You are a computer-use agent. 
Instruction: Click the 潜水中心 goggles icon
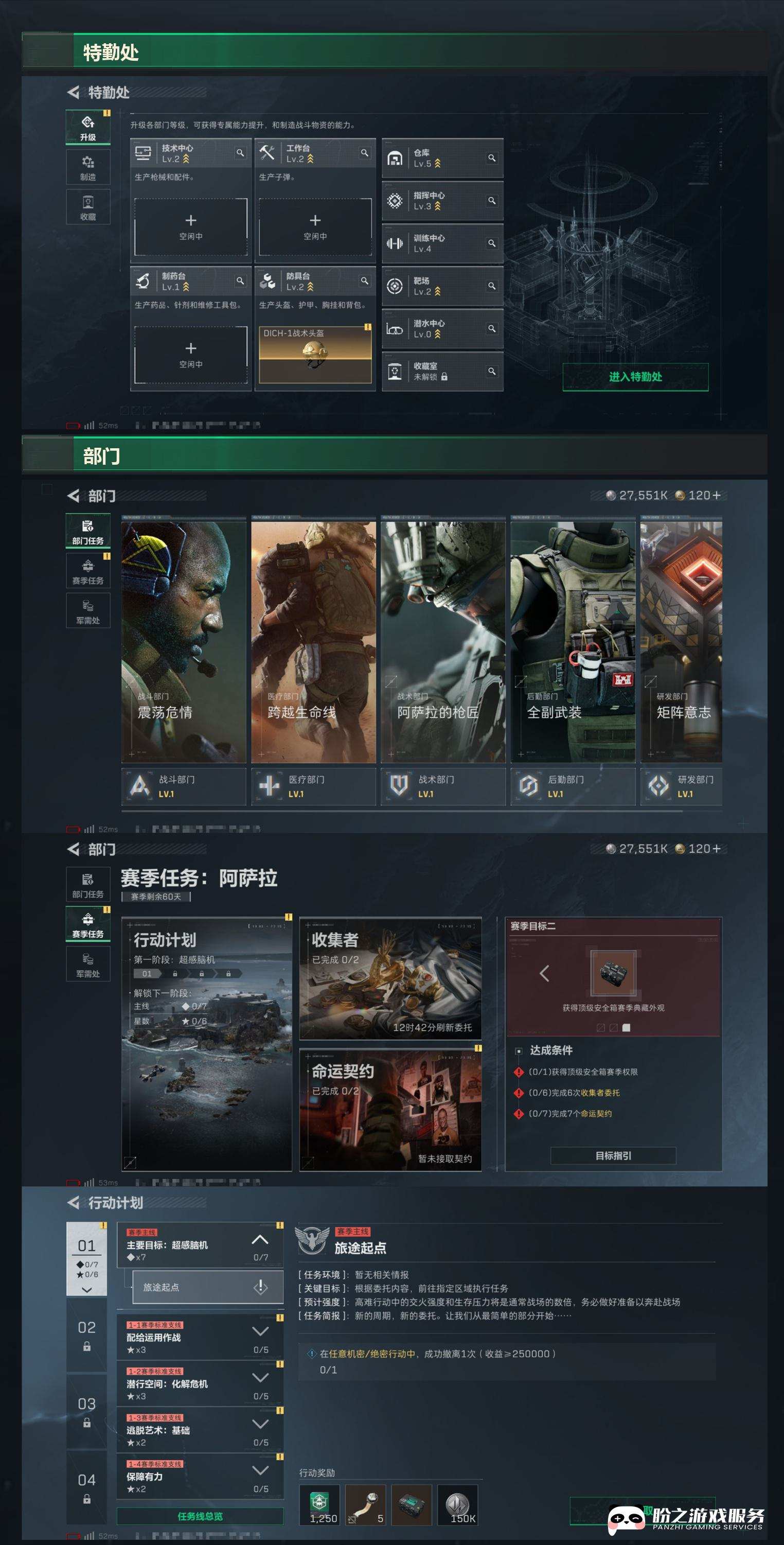point(395,329)
